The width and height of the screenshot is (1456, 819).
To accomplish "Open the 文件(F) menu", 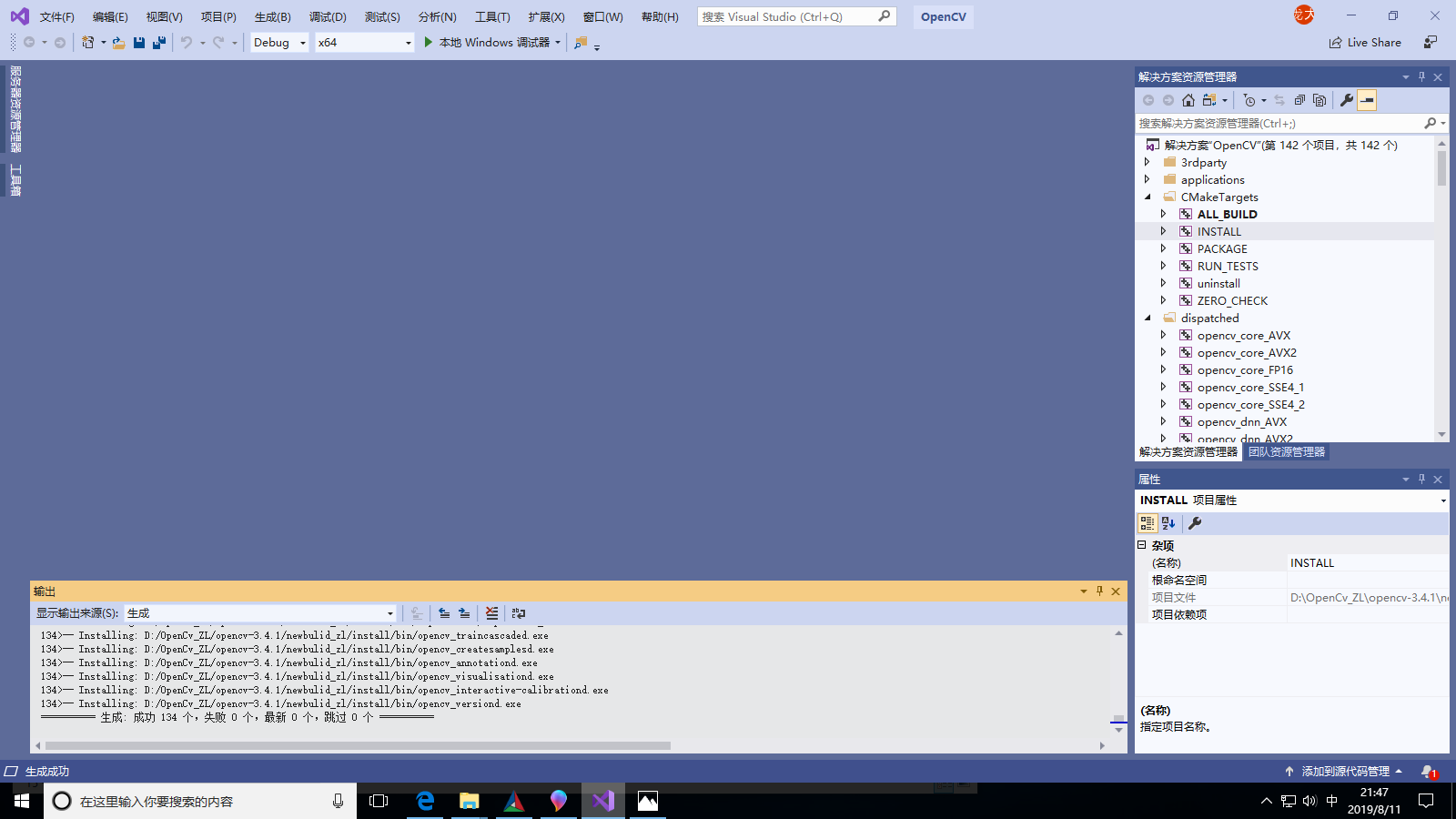I will pyautogui.click(x=56, y=16).
